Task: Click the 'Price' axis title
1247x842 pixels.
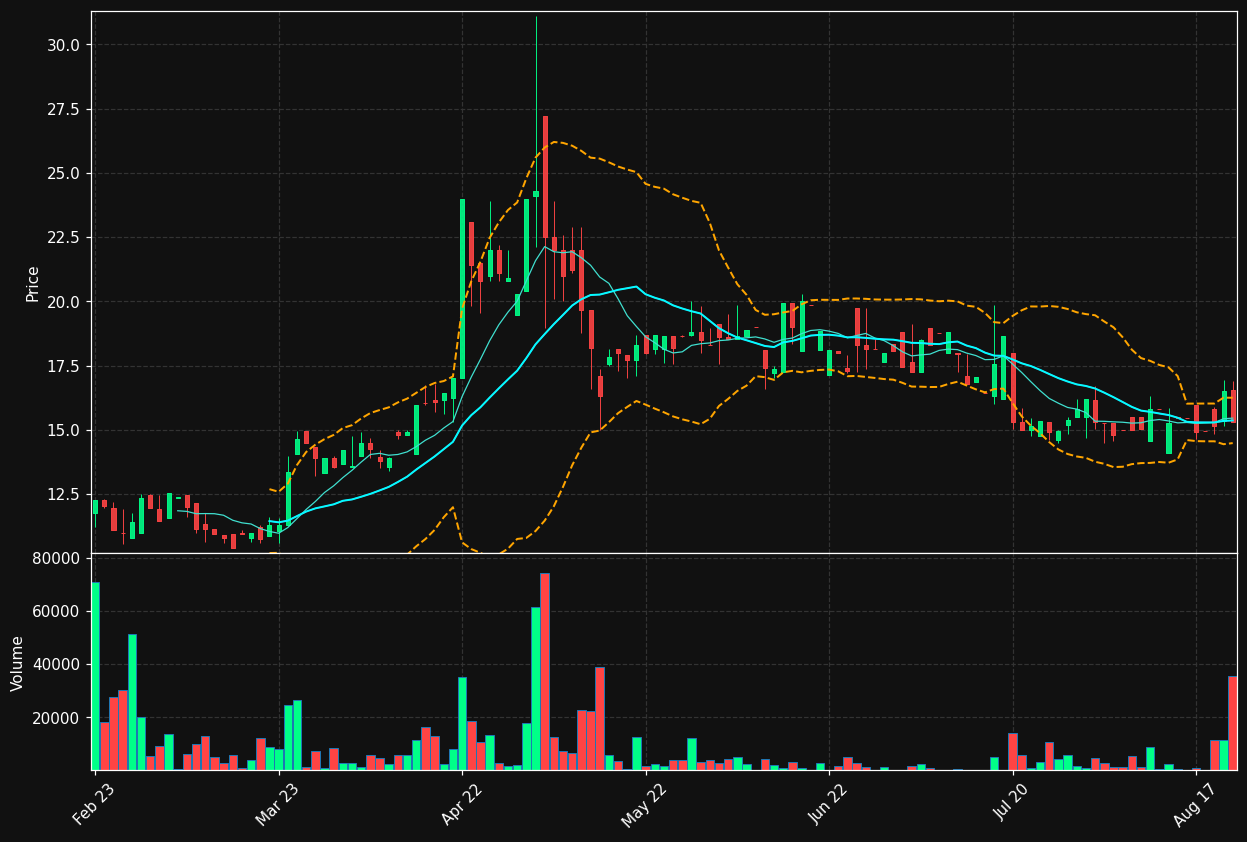Action: tap(33, 283)
